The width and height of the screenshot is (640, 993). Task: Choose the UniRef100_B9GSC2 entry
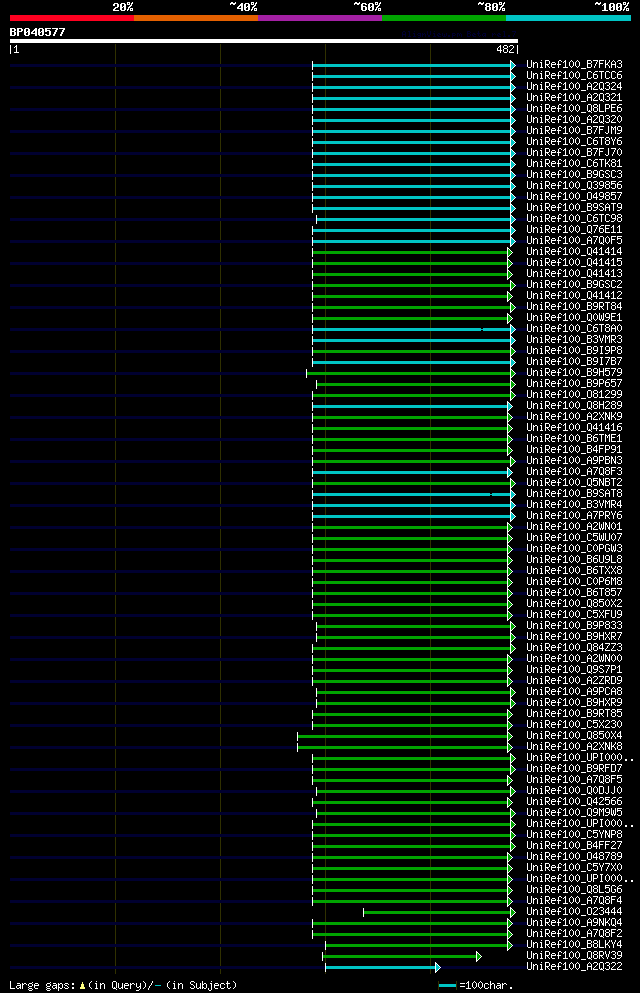coord(574,284)
